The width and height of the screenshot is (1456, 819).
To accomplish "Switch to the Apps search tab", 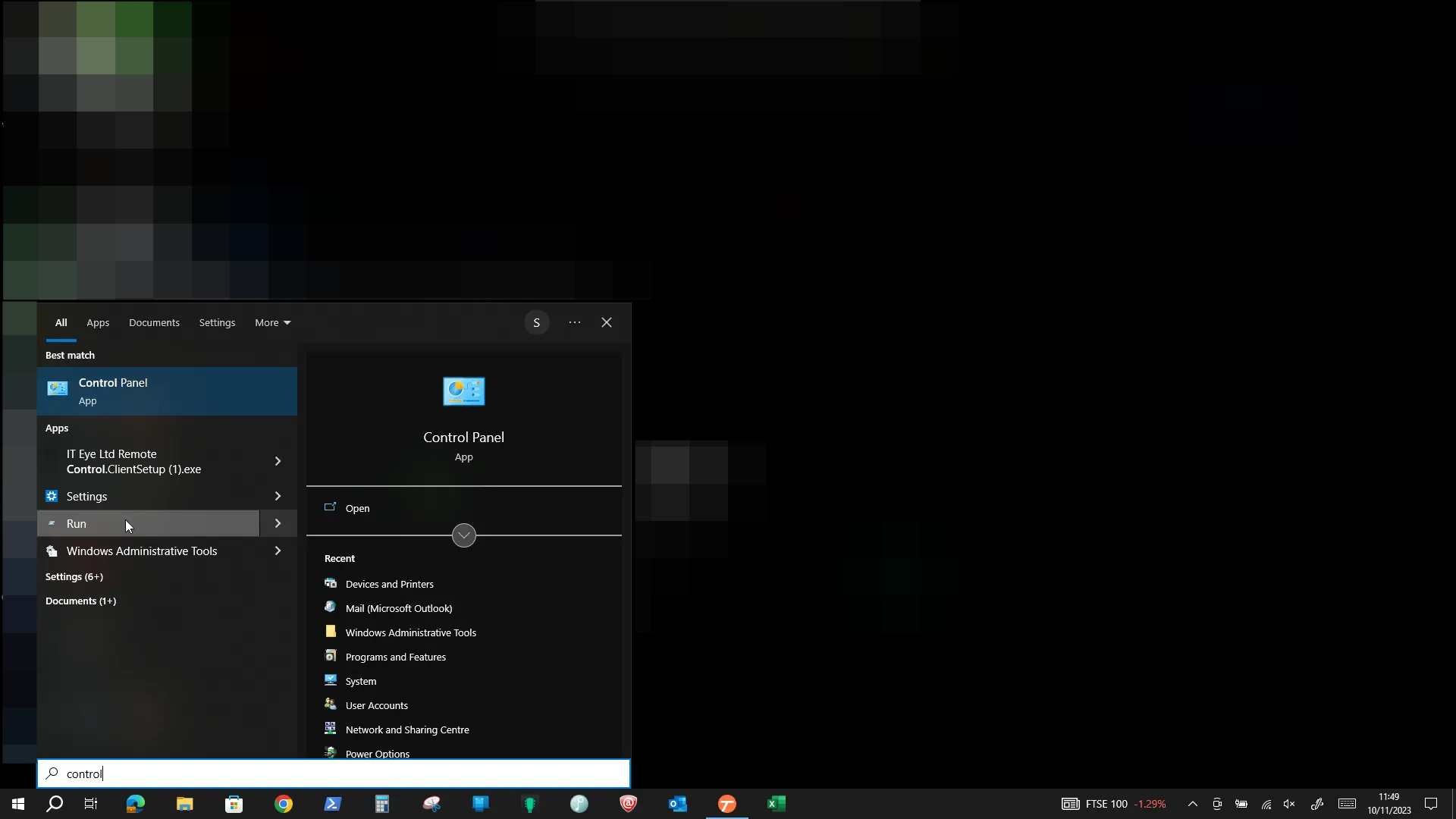I will 98,322.
